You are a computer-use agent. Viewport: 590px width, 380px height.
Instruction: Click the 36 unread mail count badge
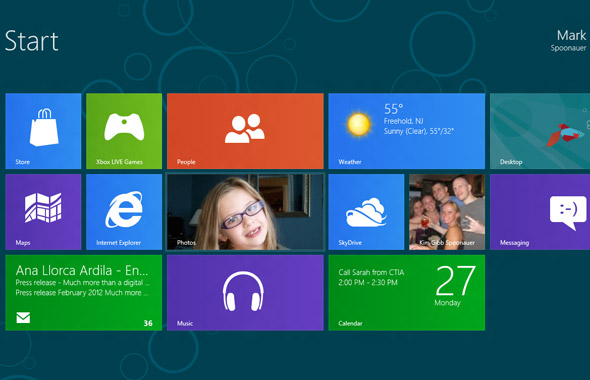tap(148, 323)
